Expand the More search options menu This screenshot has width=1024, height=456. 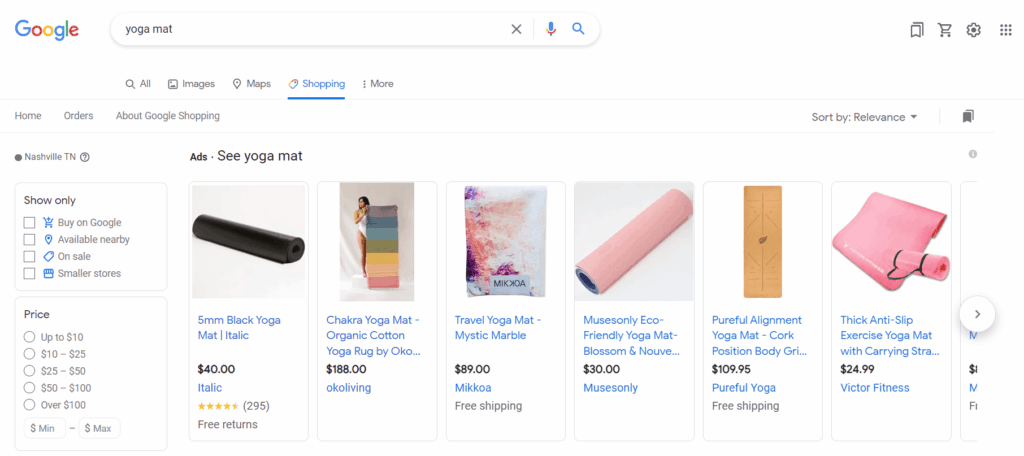coord(377,84)
